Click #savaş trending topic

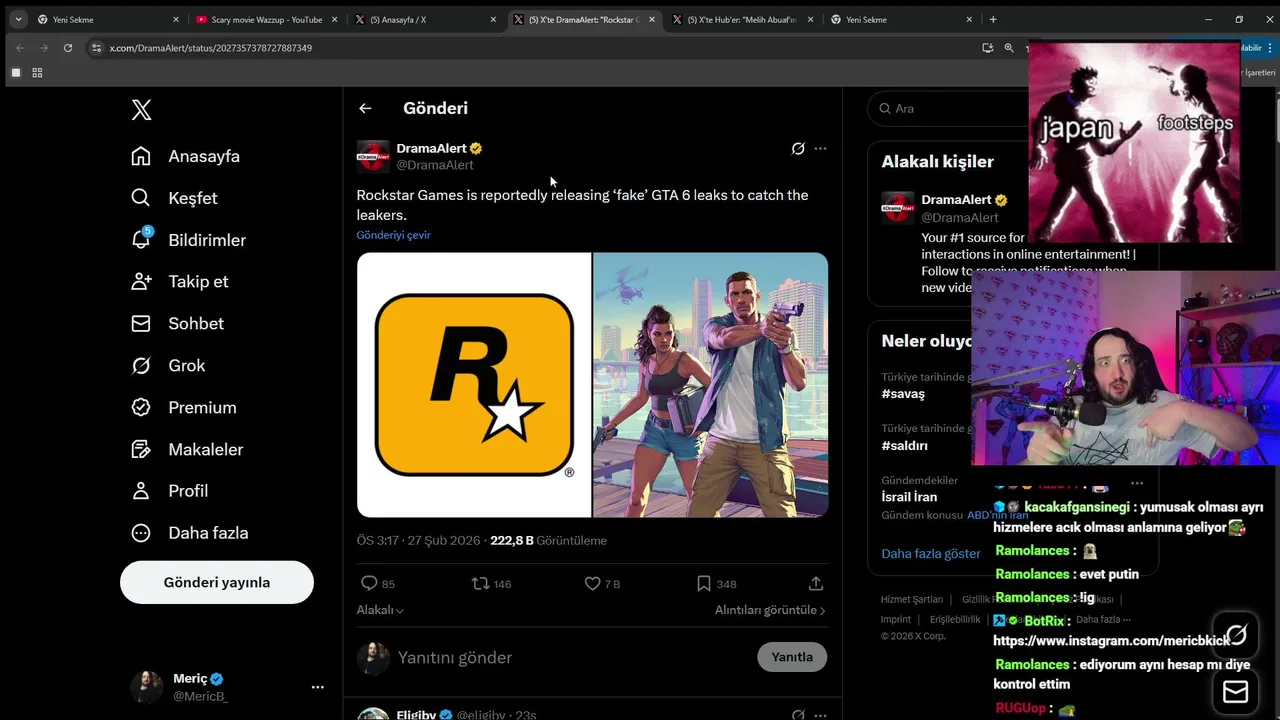pyautogui.click(x=903, y=394)
